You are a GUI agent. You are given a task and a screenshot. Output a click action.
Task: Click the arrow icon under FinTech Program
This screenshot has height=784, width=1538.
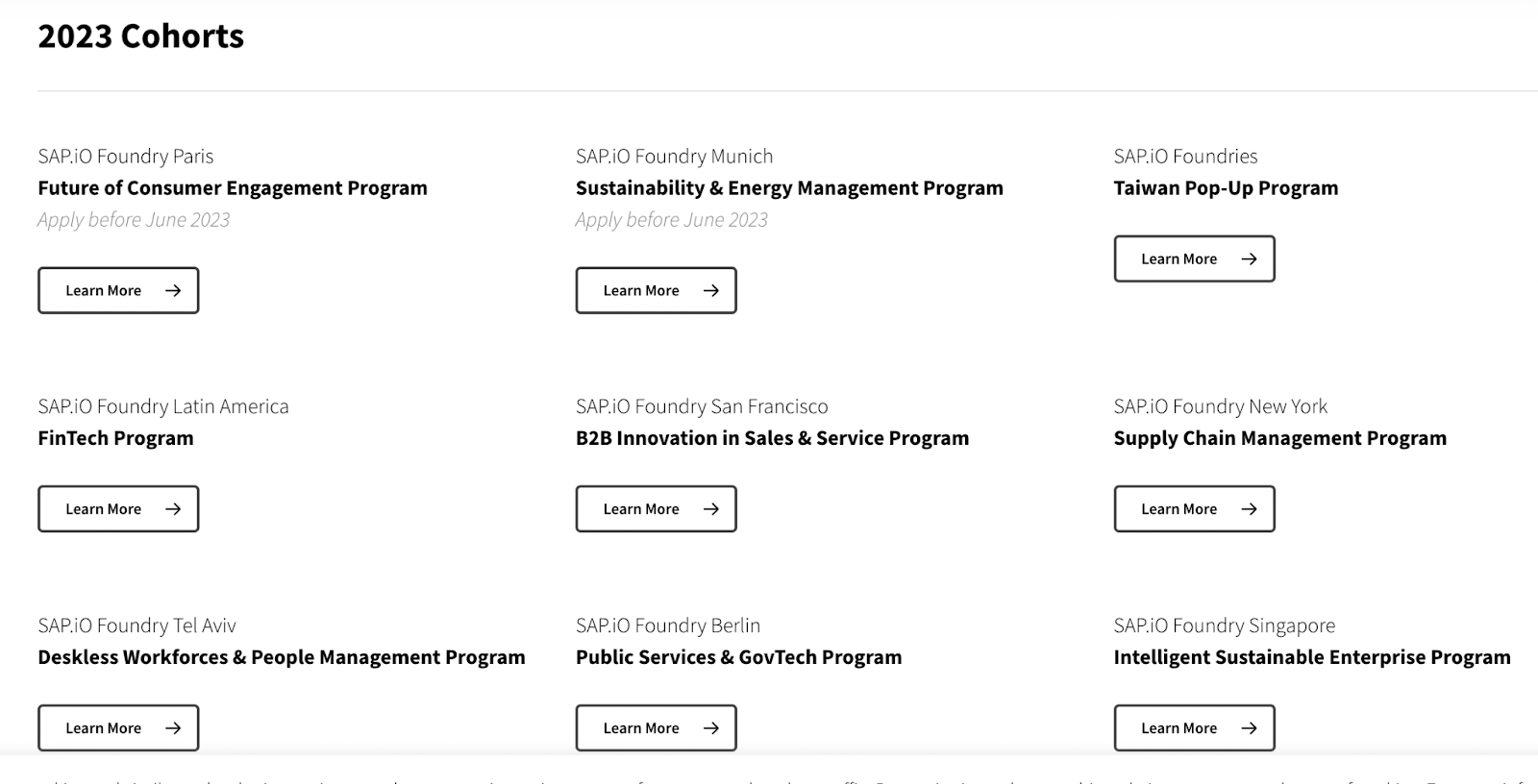[x=173, y=509]
